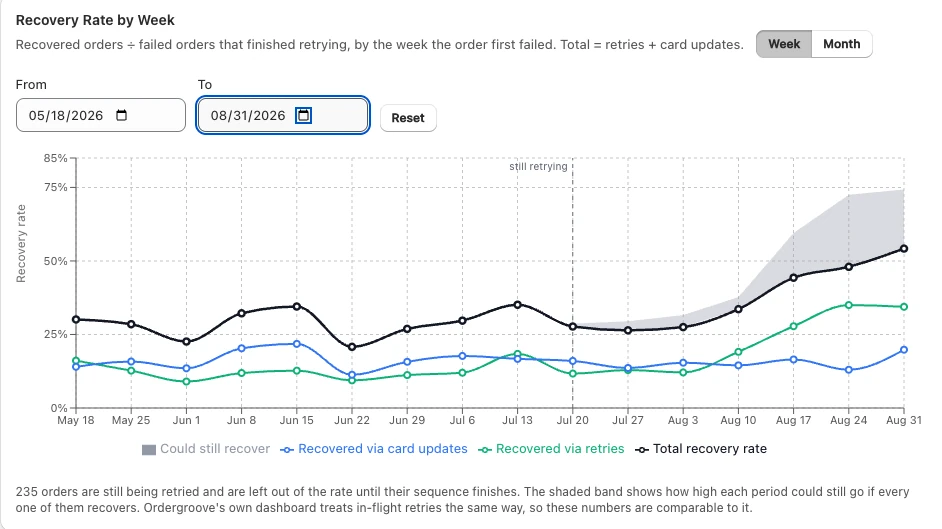Click the green retries legend marker
Viewport: 942px width, 529px height.
point(485,450)
